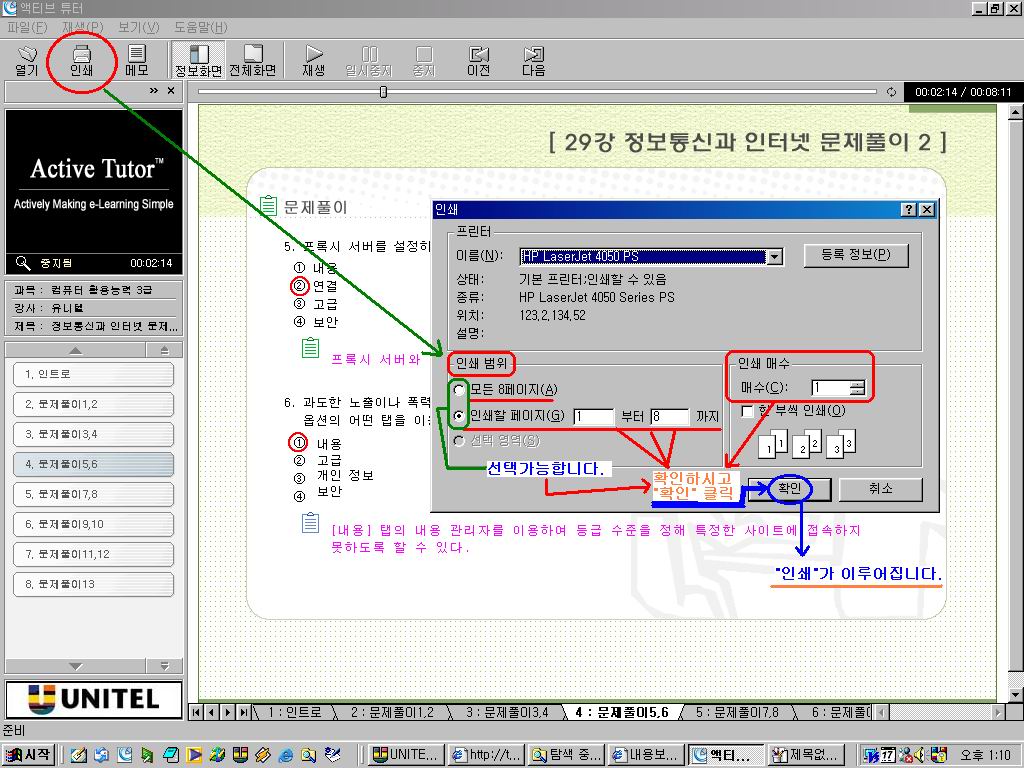The width and height of the screenshot is (1024, 768).
Task: Switch to 전체화면 full screen mode
Action: click(x=253, y=60)
